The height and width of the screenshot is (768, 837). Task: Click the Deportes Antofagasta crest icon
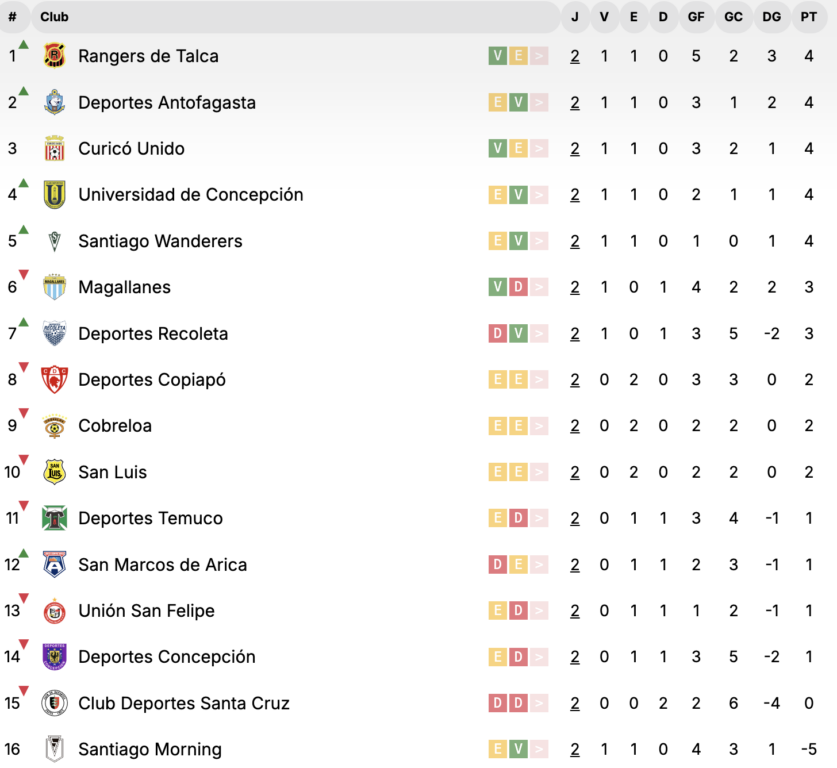coord(54,102)
